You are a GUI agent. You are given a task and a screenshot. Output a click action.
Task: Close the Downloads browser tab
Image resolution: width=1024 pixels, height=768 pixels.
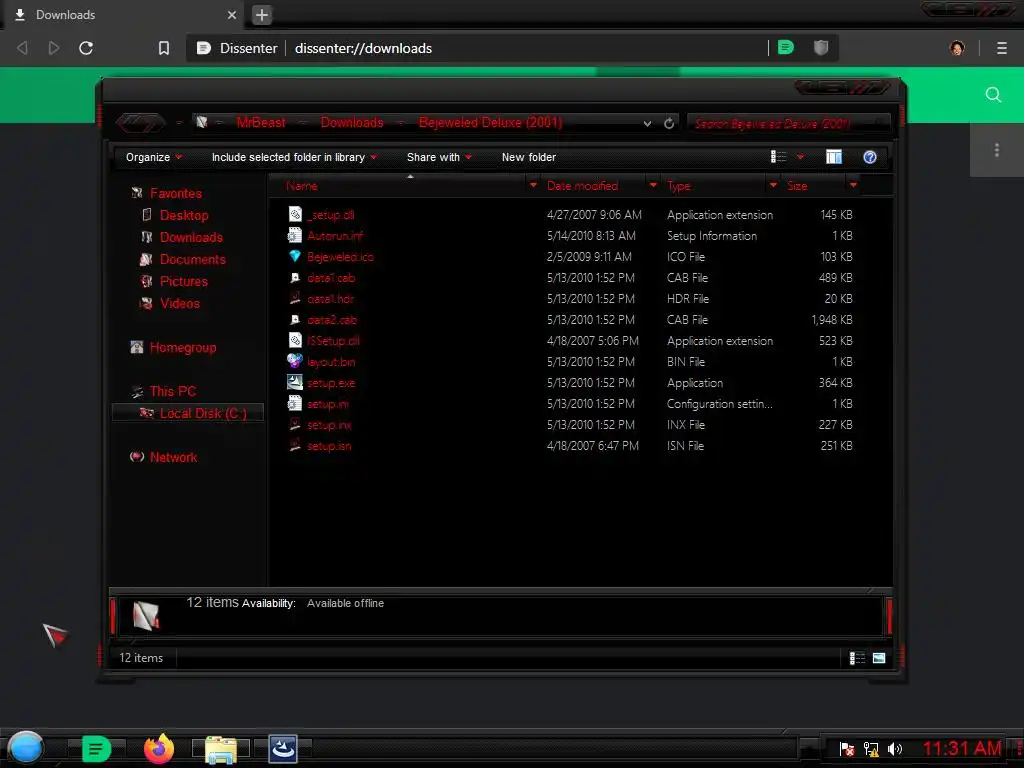click(x=232, y=14)
